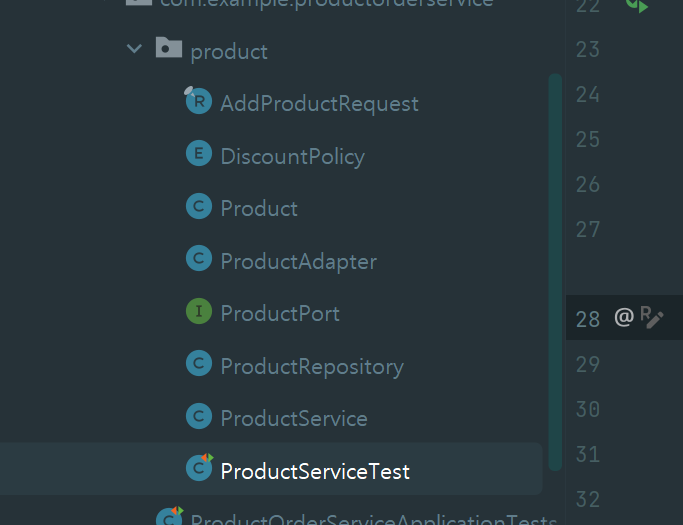
Task: Click the DiscountPolicy enum icon
Action: pyautogui.click(x=199, y=153)
